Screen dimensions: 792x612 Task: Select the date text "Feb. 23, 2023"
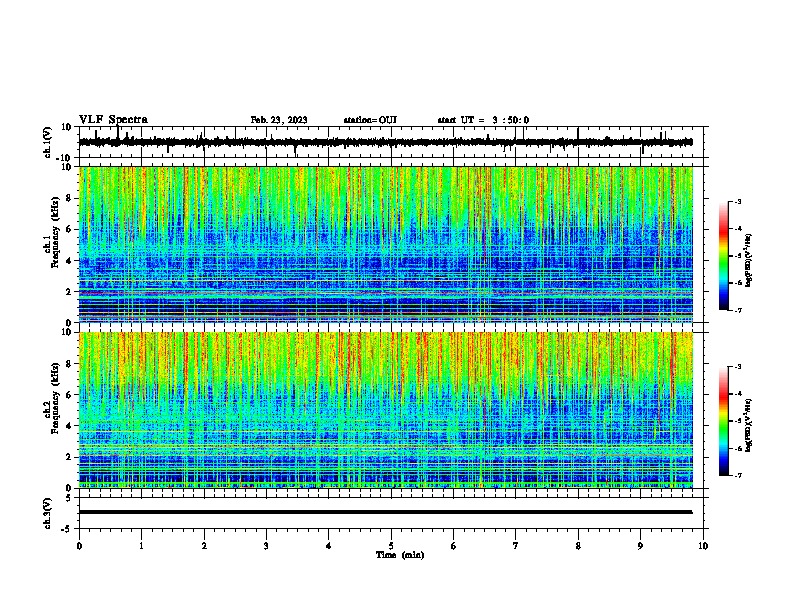pyautogui.click(x=279, y=120)
